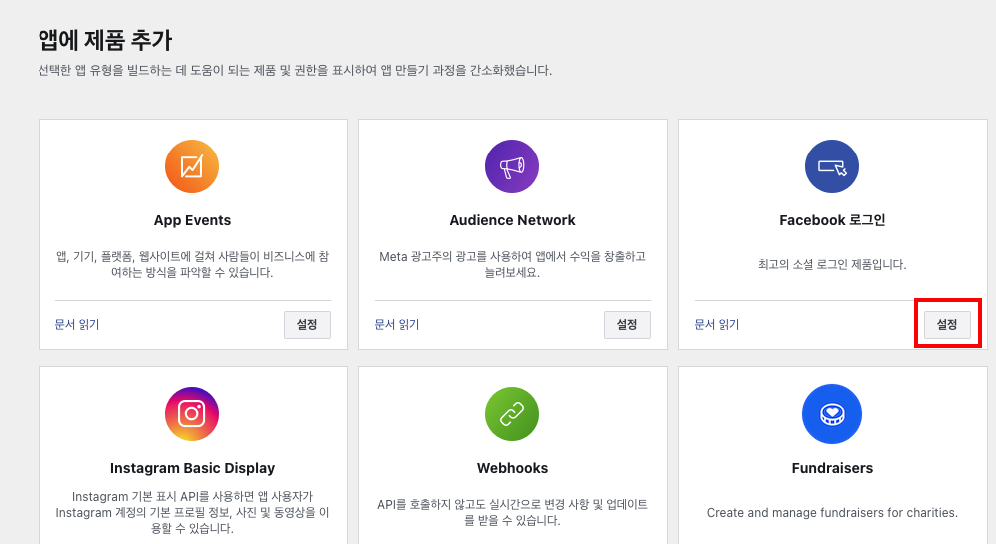Image resolution: width=996 pixels, height=544 pixels.
Task: Click the orange App Events chart icon
Action: (x=192, y=167)
